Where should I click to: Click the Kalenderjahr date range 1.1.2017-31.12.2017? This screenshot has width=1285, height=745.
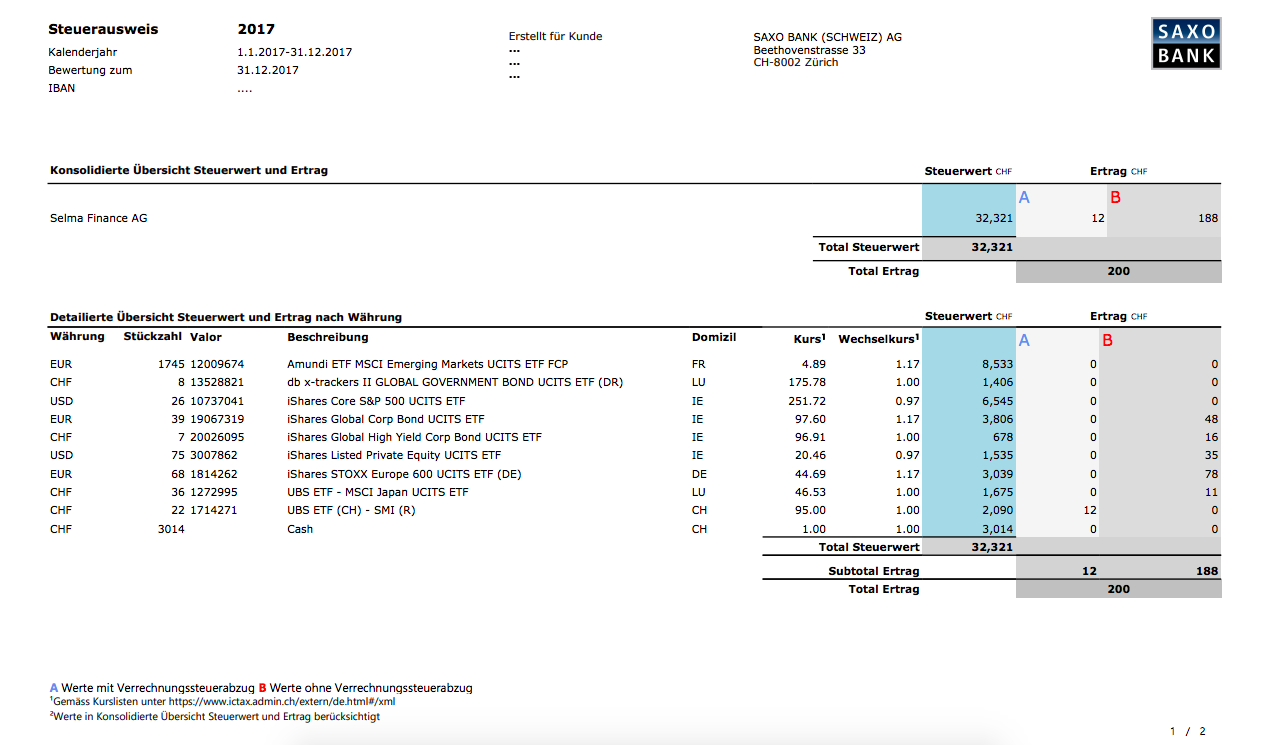(x=295, y=52)
